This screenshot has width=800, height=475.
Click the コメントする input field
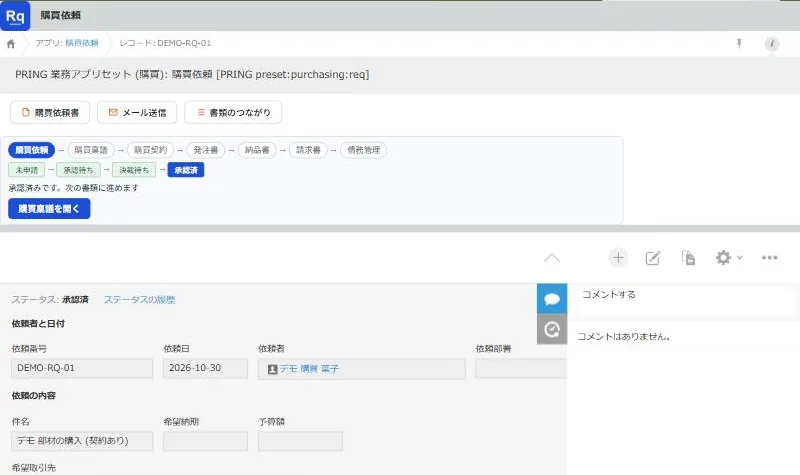(x=684, y=301)
